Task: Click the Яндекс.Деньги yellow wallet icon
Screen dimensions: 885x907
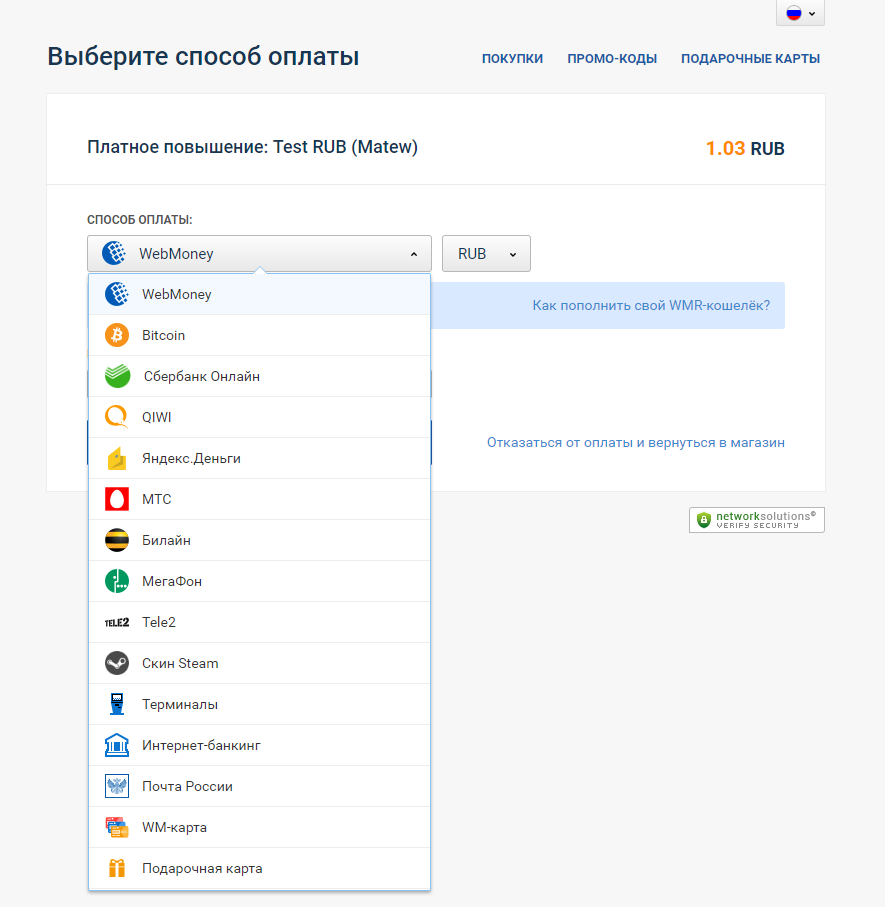Action: [117, 459]
